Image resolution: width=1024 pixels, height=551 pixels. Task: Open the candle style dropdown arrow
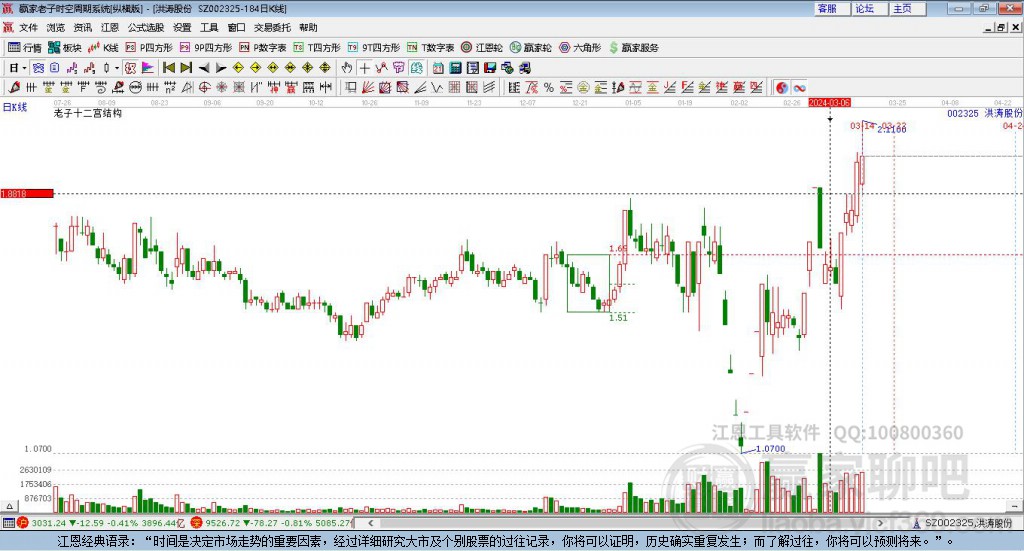pos(117,68)
